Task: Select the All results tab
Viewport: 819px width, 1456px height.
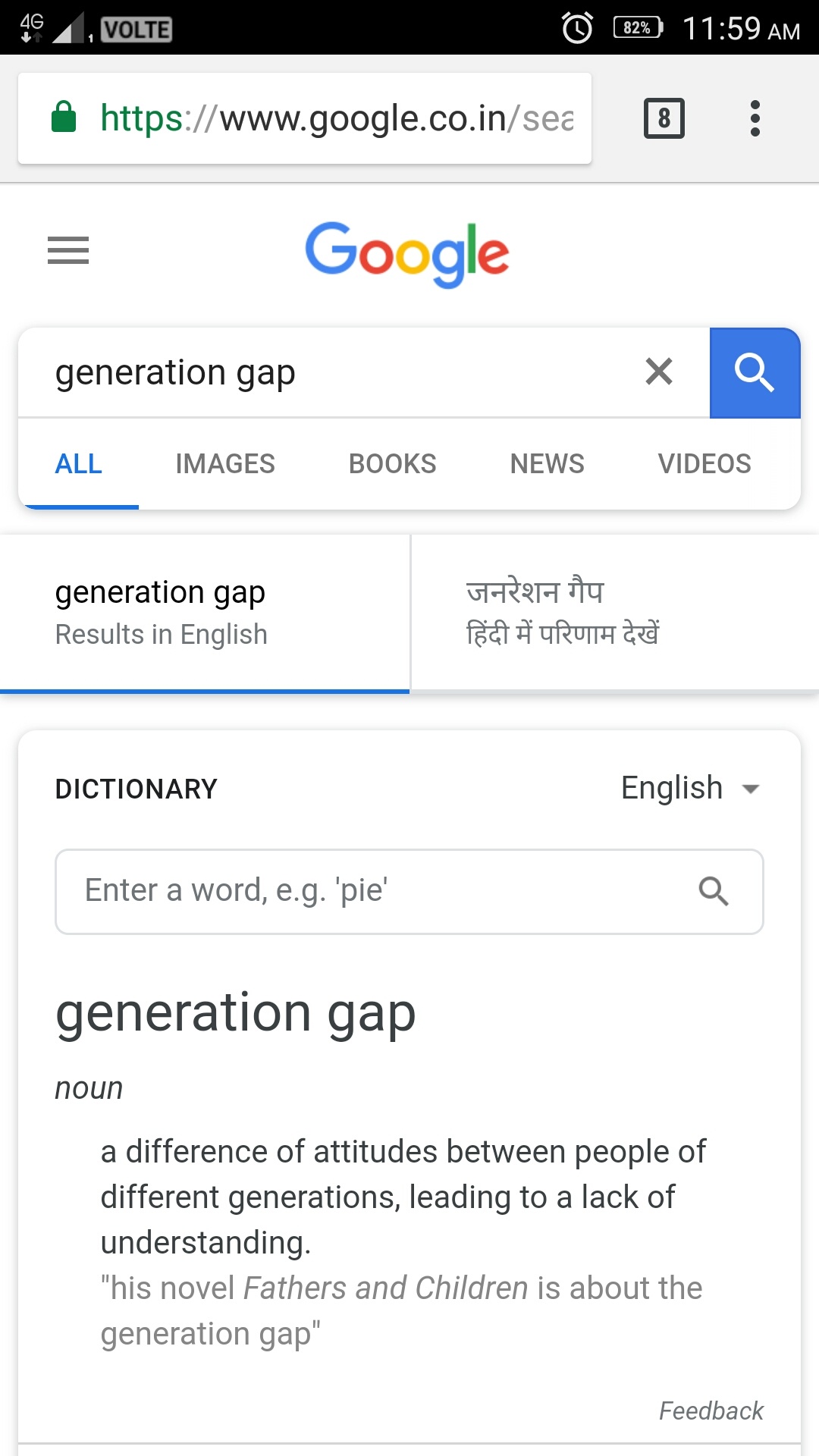Action: [79, 463]
